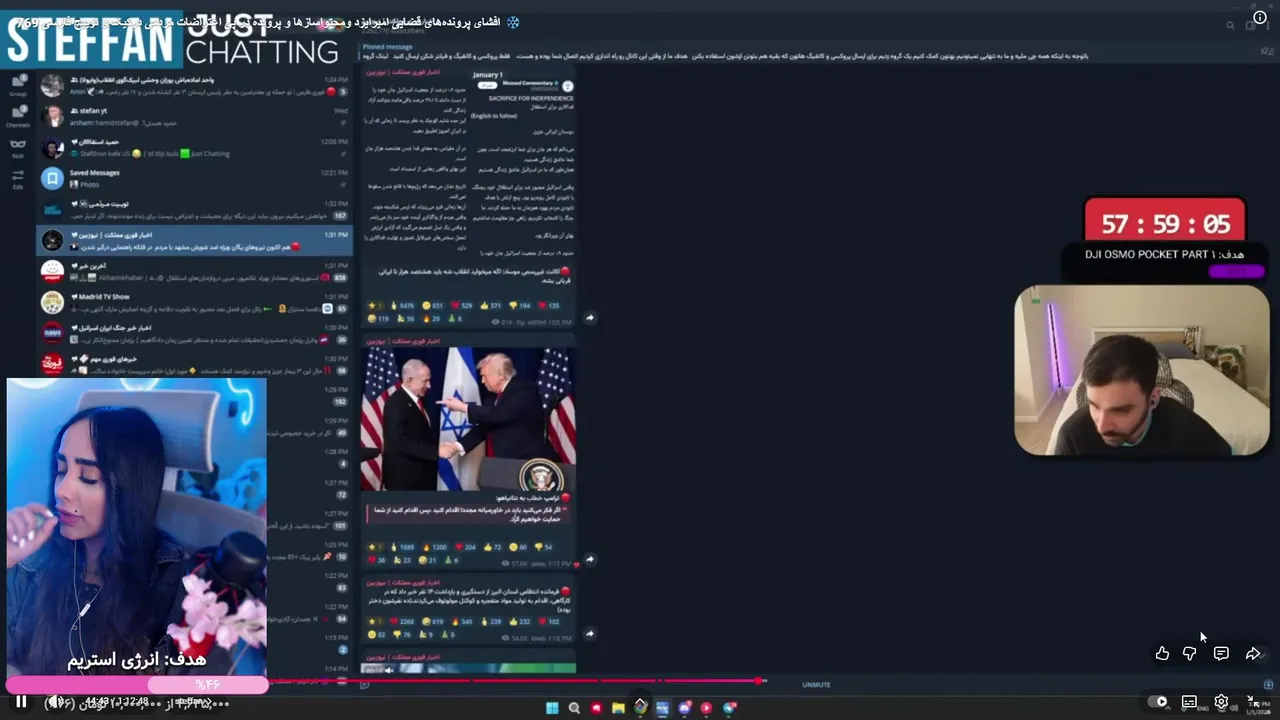Open File Explorer folder icon in taskbar
Image resolution: width=1280 pixels, height=720 pixels.
point(618,708)
